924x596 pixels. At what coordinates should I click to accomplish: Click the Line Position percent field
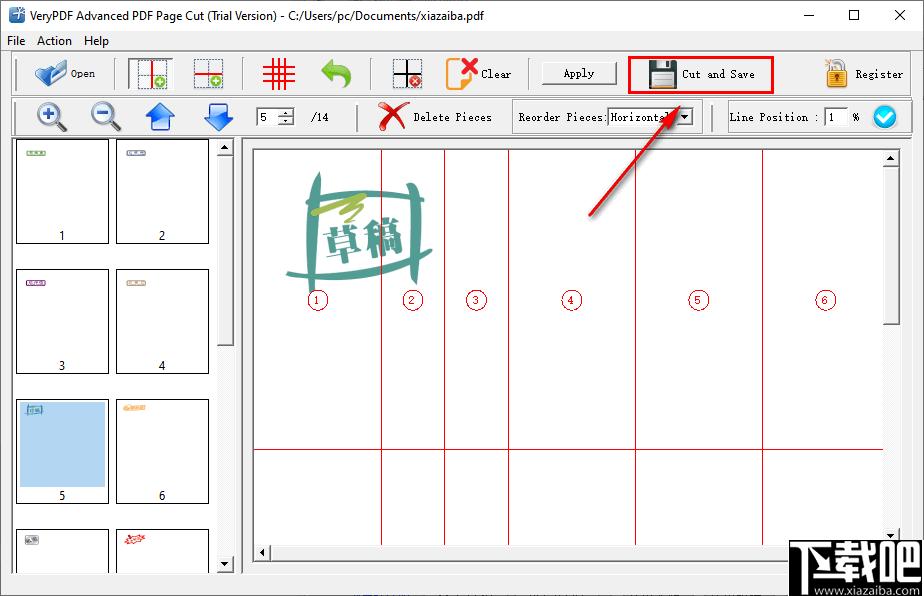[836, 117]
